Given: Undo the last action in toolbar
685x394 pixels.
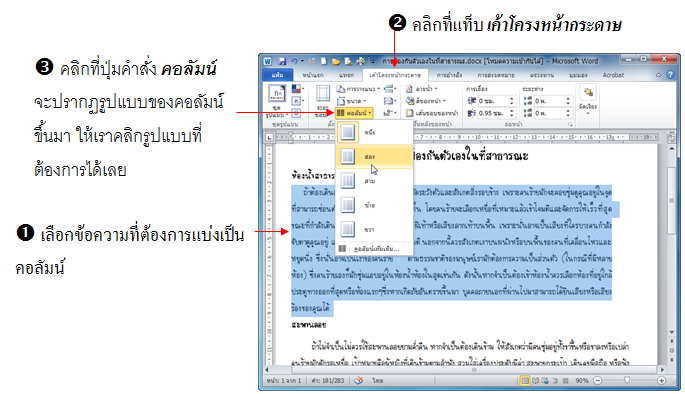Looking at the screenshot, I should [294, 61].
